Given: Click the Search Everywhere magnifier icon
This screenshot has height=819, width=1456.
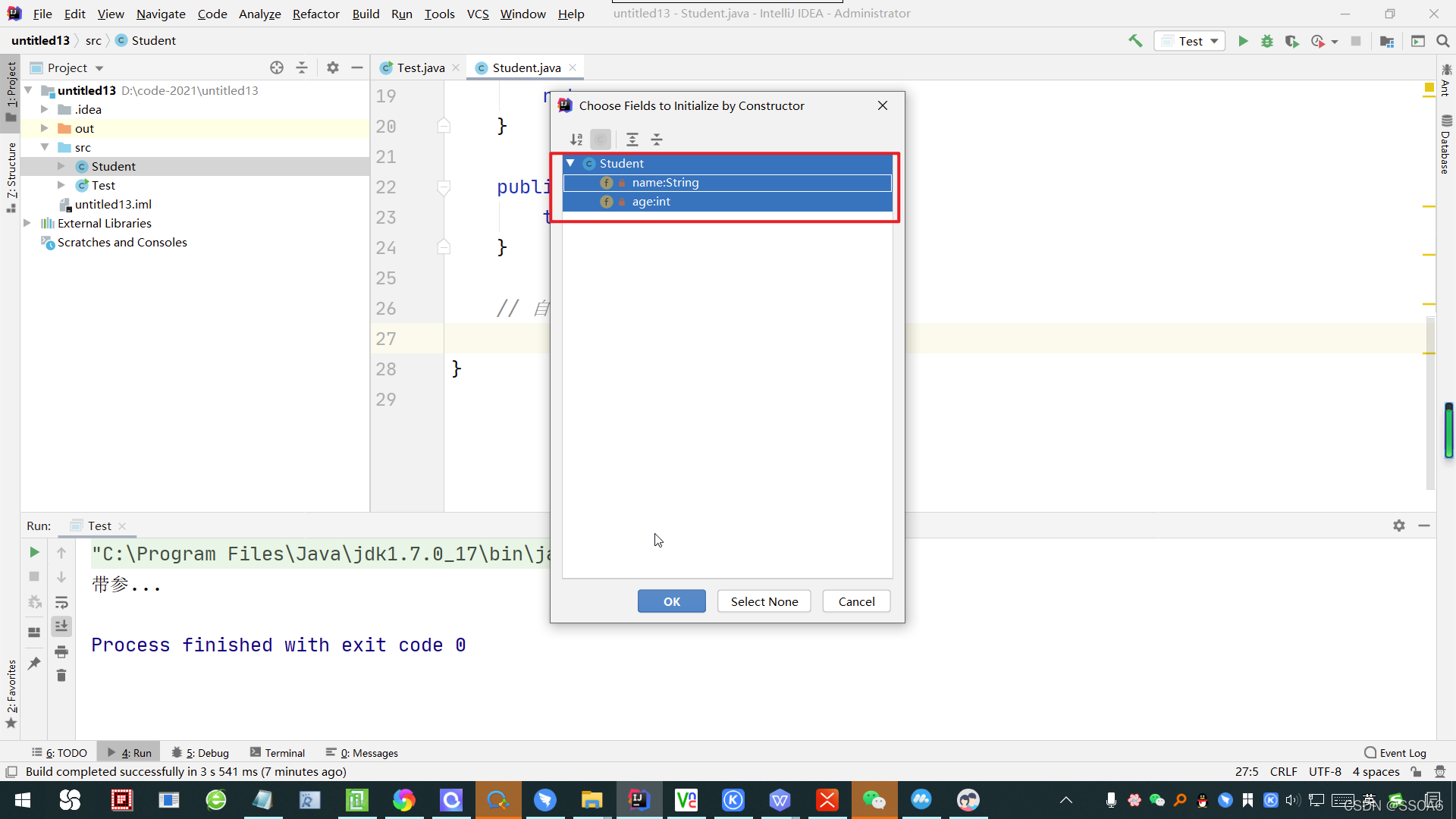Looking at the screenshot, I should pyautogui.click(x=1443, y=41).
